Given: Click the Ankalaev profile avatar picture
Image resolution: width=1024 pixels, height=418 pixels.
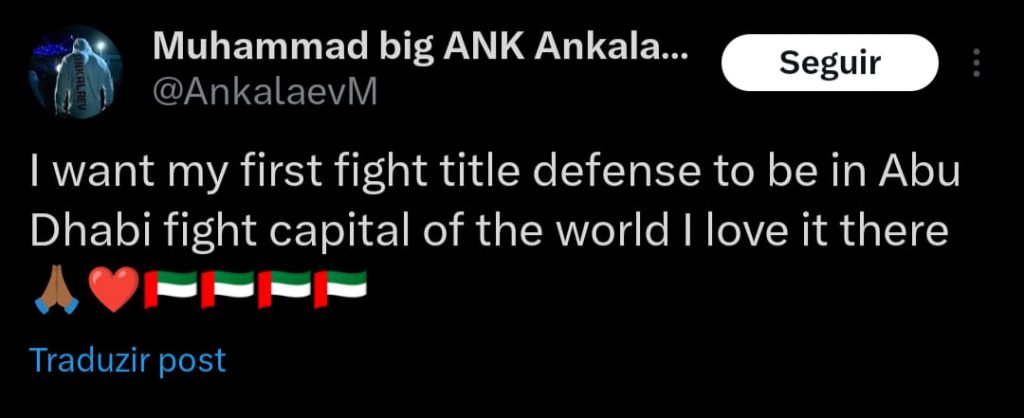Looking at the screenshot, I should point(76,75).
